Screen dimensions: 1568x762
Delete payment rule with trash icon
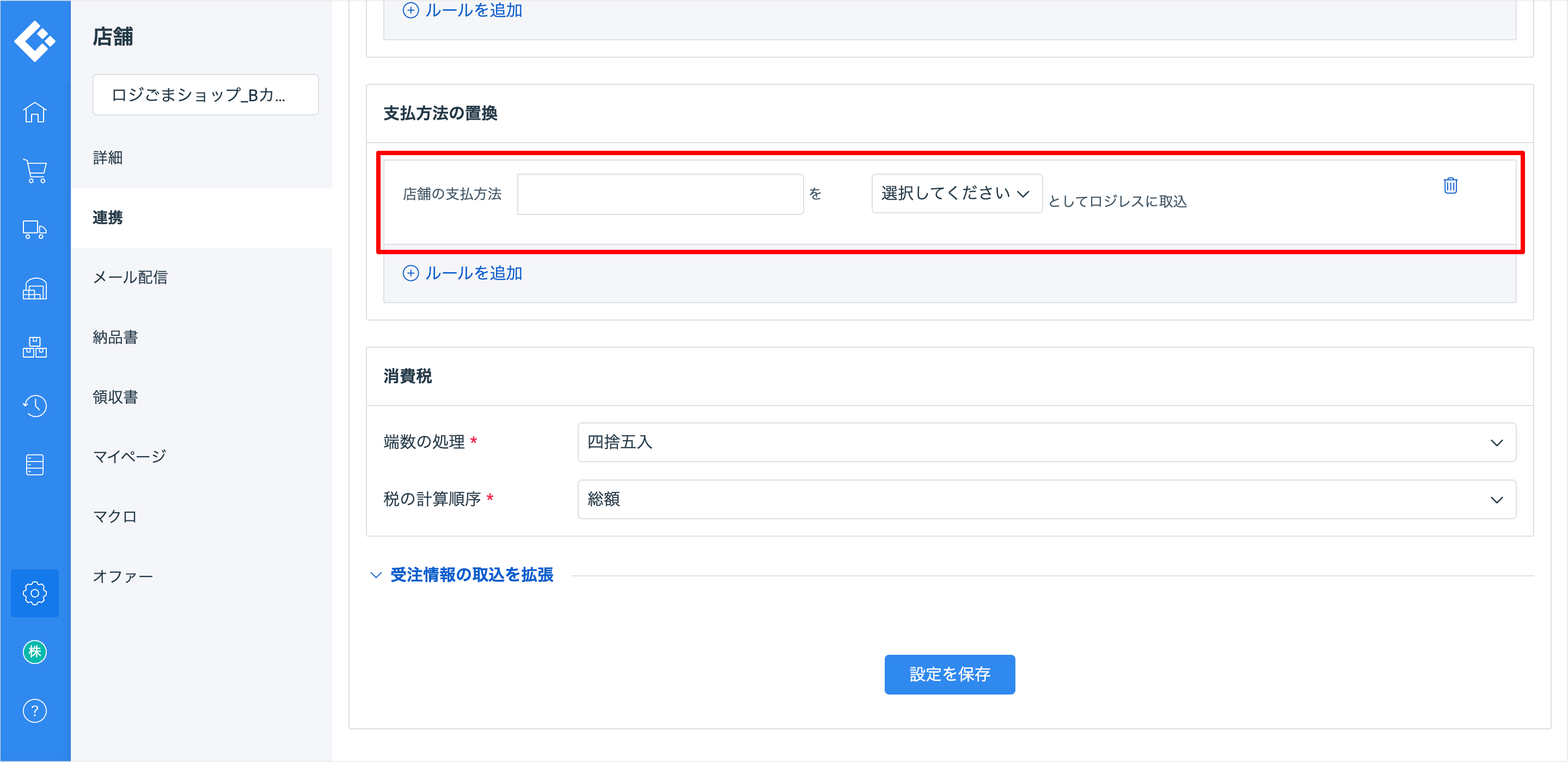tap(1450, 186)
